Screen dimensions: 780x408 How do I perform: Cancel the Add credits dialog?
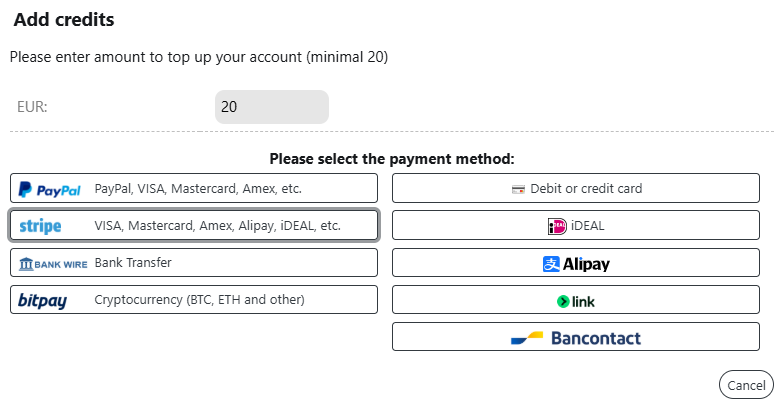(x=746, y=385)
